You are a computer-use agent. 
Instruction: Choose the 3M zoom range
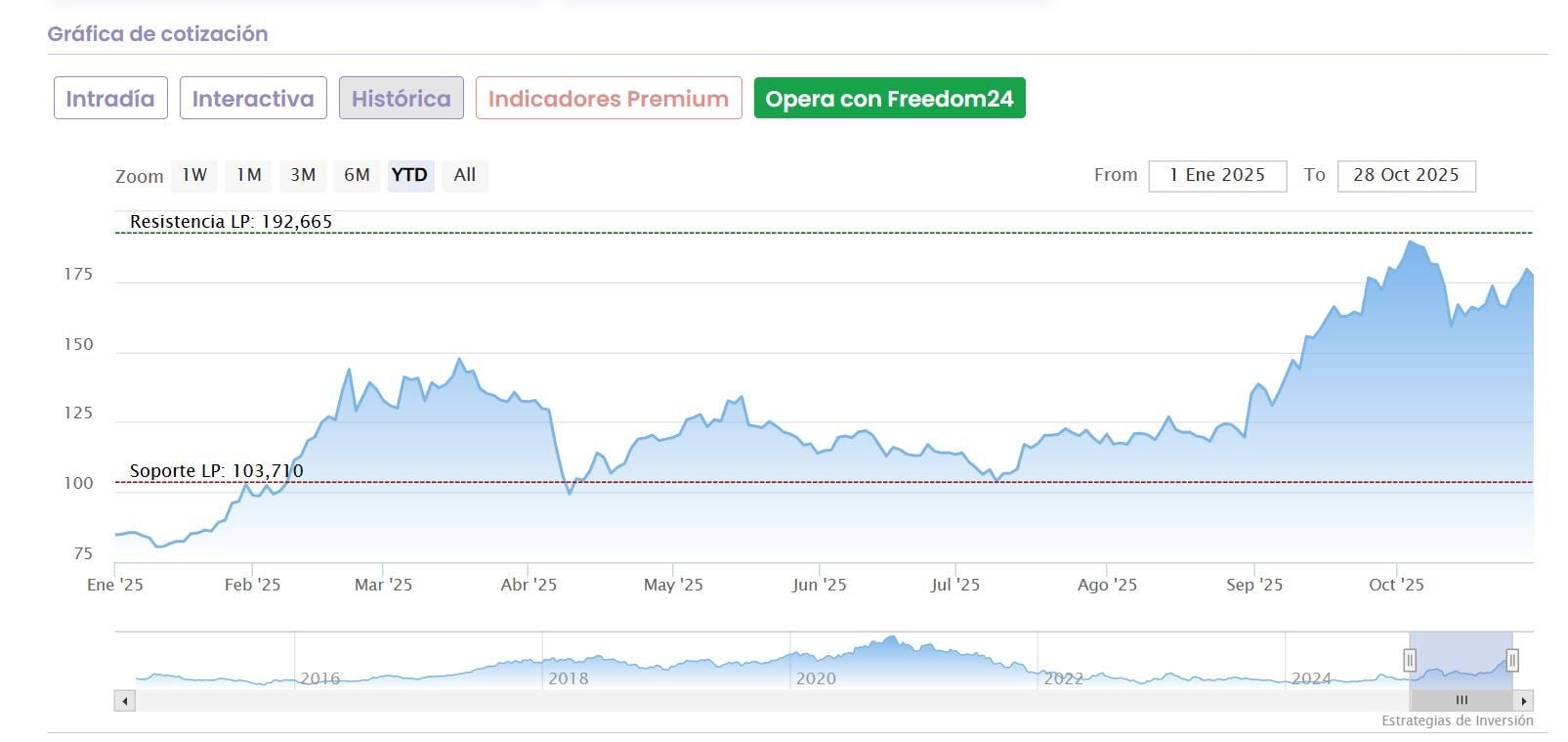pos(303,175)
